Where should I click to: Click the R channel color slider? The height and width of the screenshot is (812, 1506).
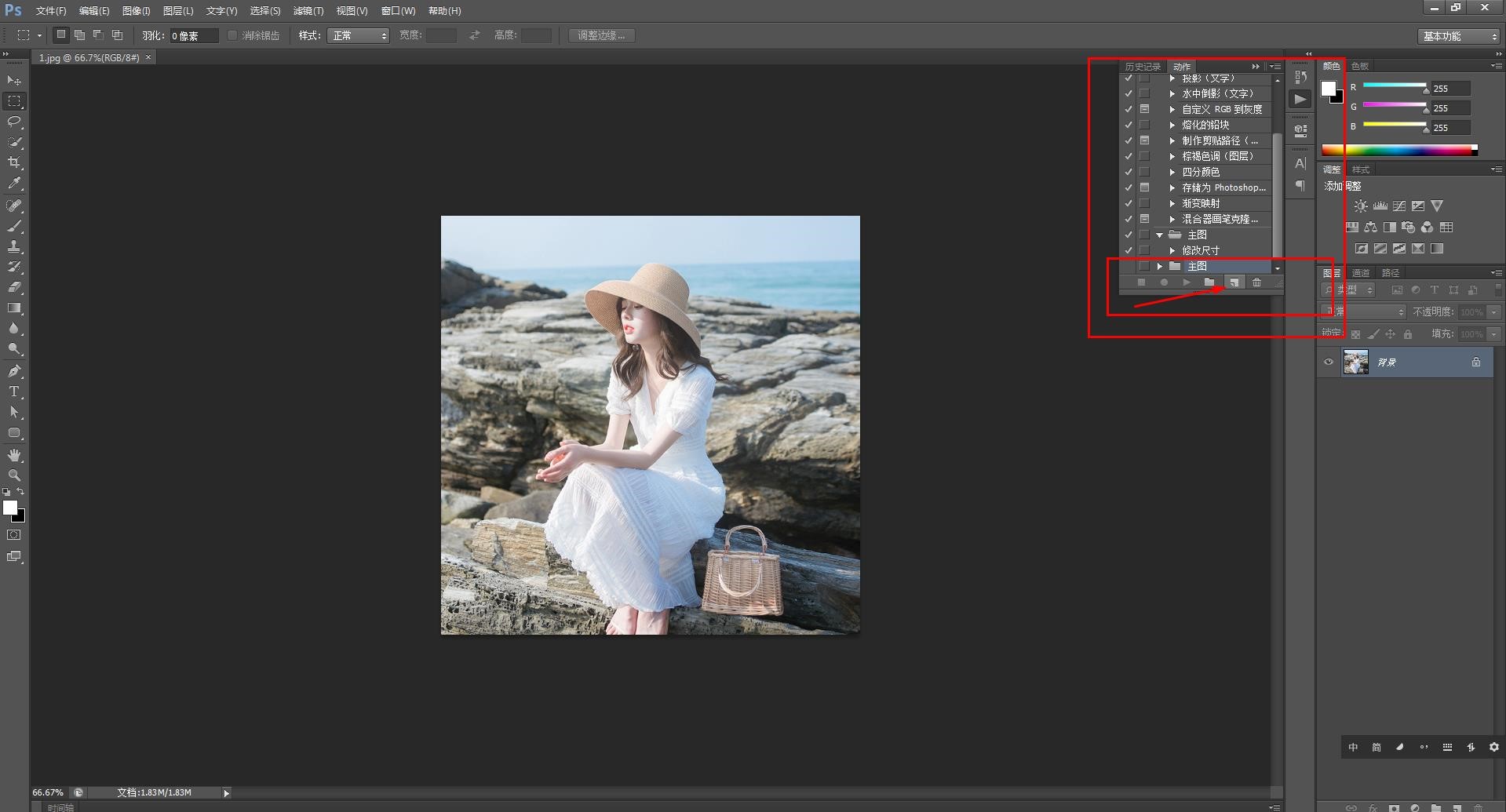click(1395, 86)
